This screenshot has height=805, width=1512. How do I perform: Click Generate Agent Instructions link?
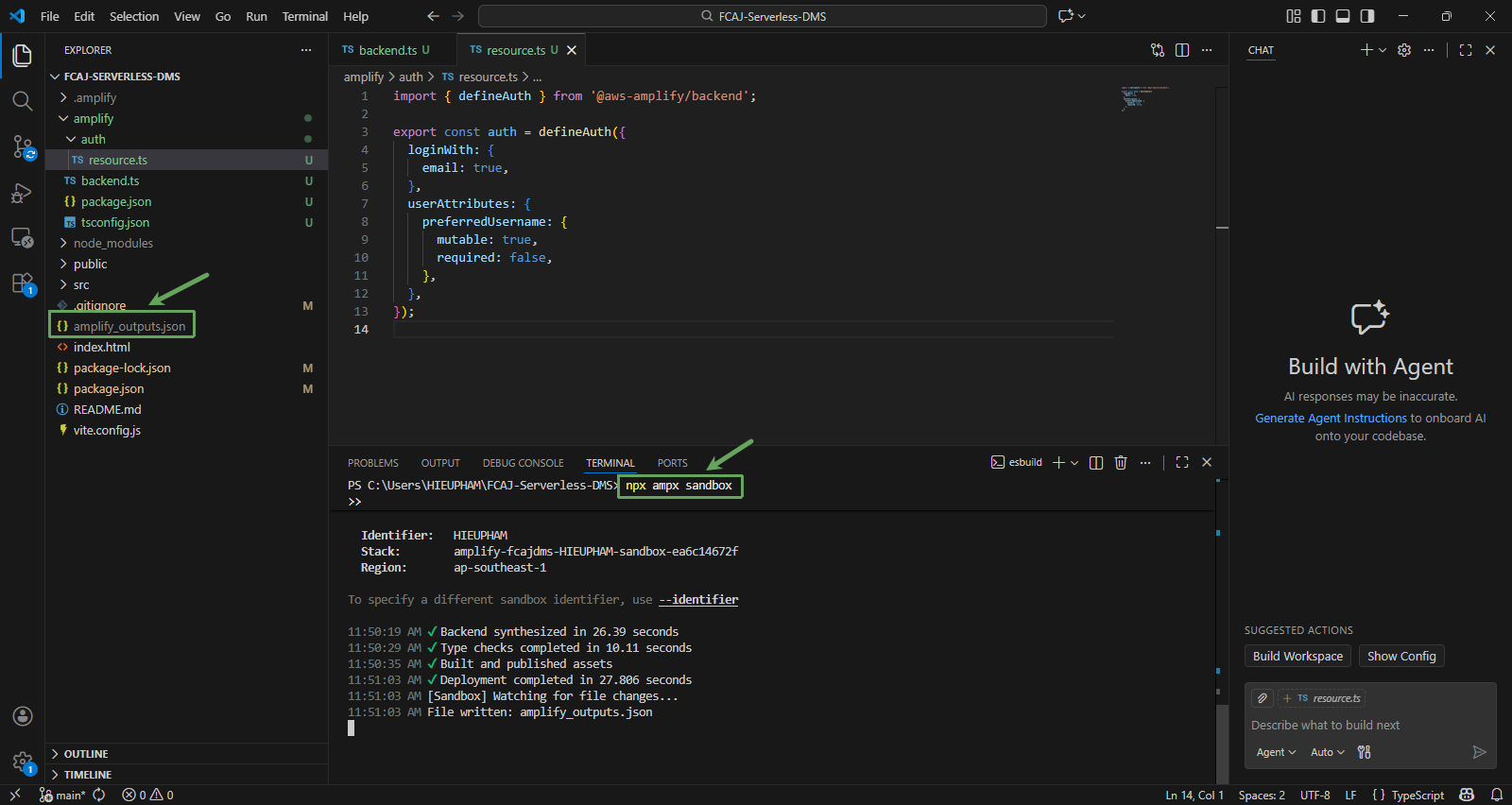point(1331,418)
